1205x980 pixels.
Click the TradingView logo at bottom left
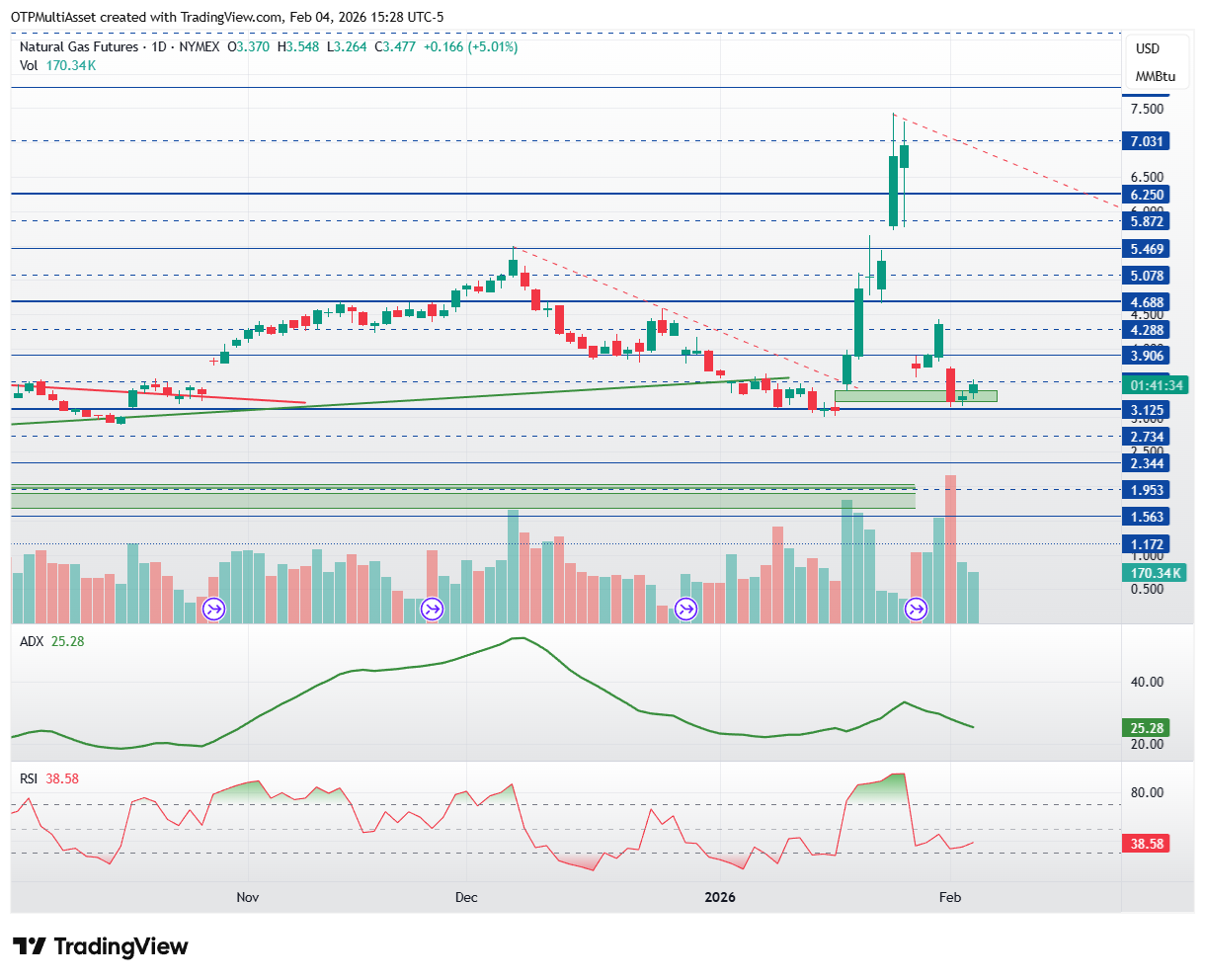(x=100, y=946)
